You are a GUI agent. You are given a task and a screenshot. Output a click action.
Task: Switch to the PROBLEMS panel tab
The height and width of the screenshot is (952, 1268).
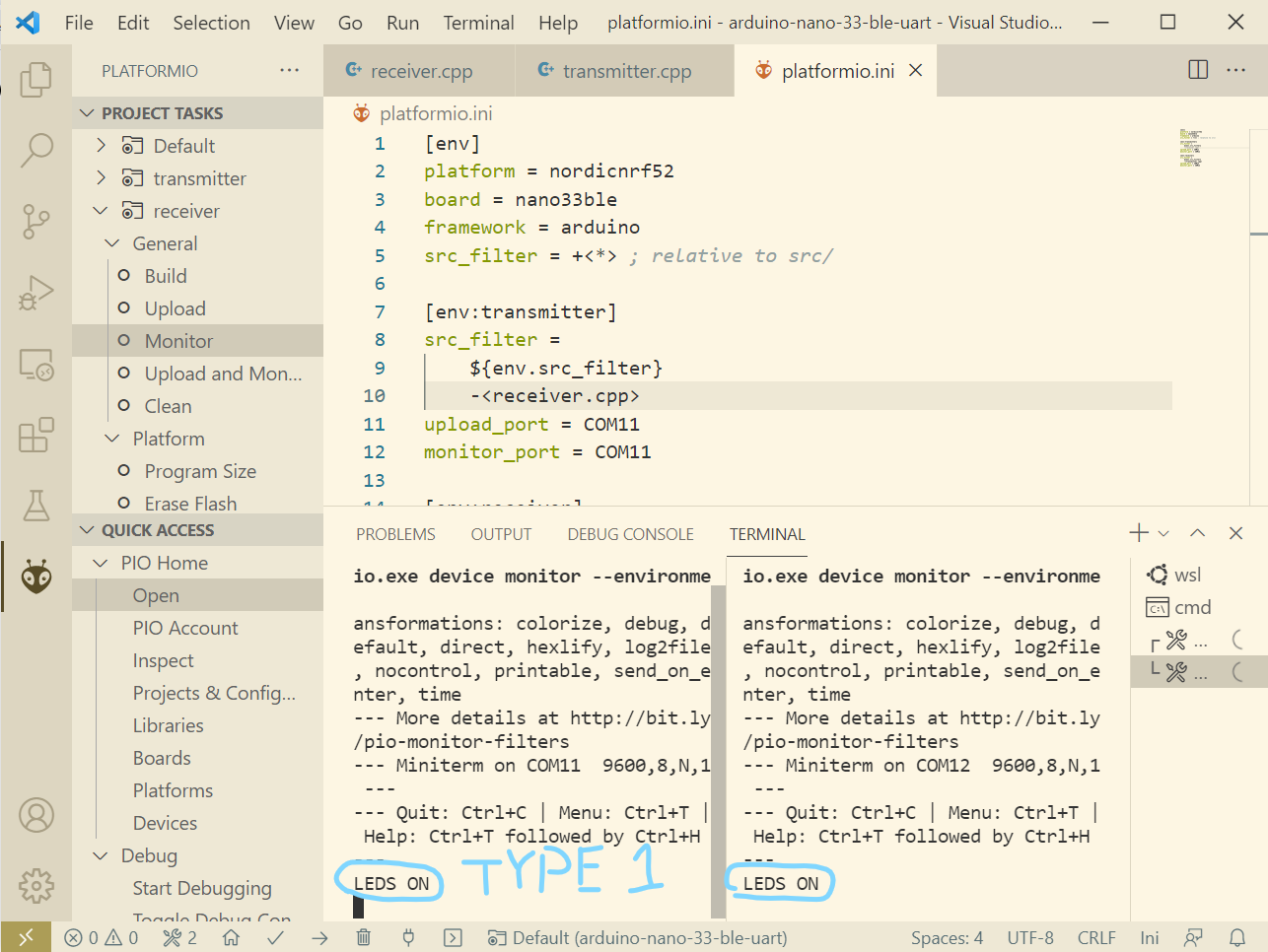(x=395, y=534)
